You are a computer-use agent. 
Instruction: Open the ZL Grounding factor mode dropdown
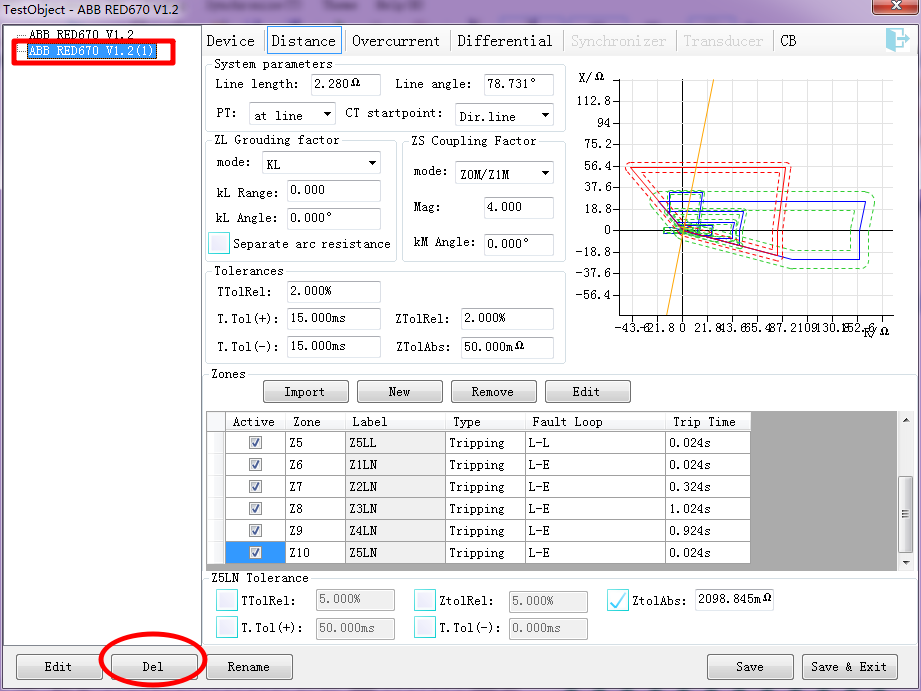point(319,162)
